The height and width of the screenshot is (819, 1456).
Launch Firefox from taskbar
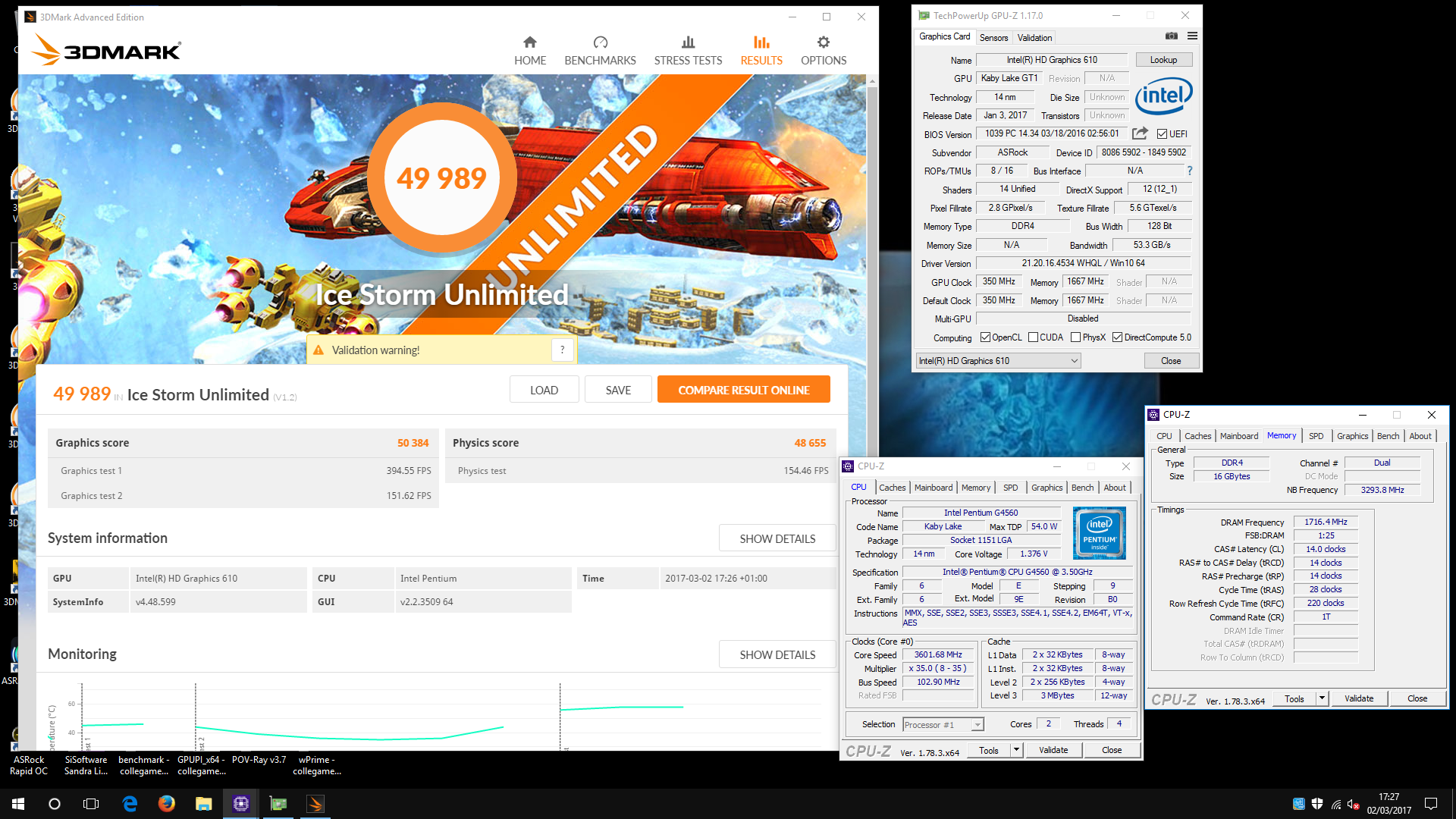167,804
